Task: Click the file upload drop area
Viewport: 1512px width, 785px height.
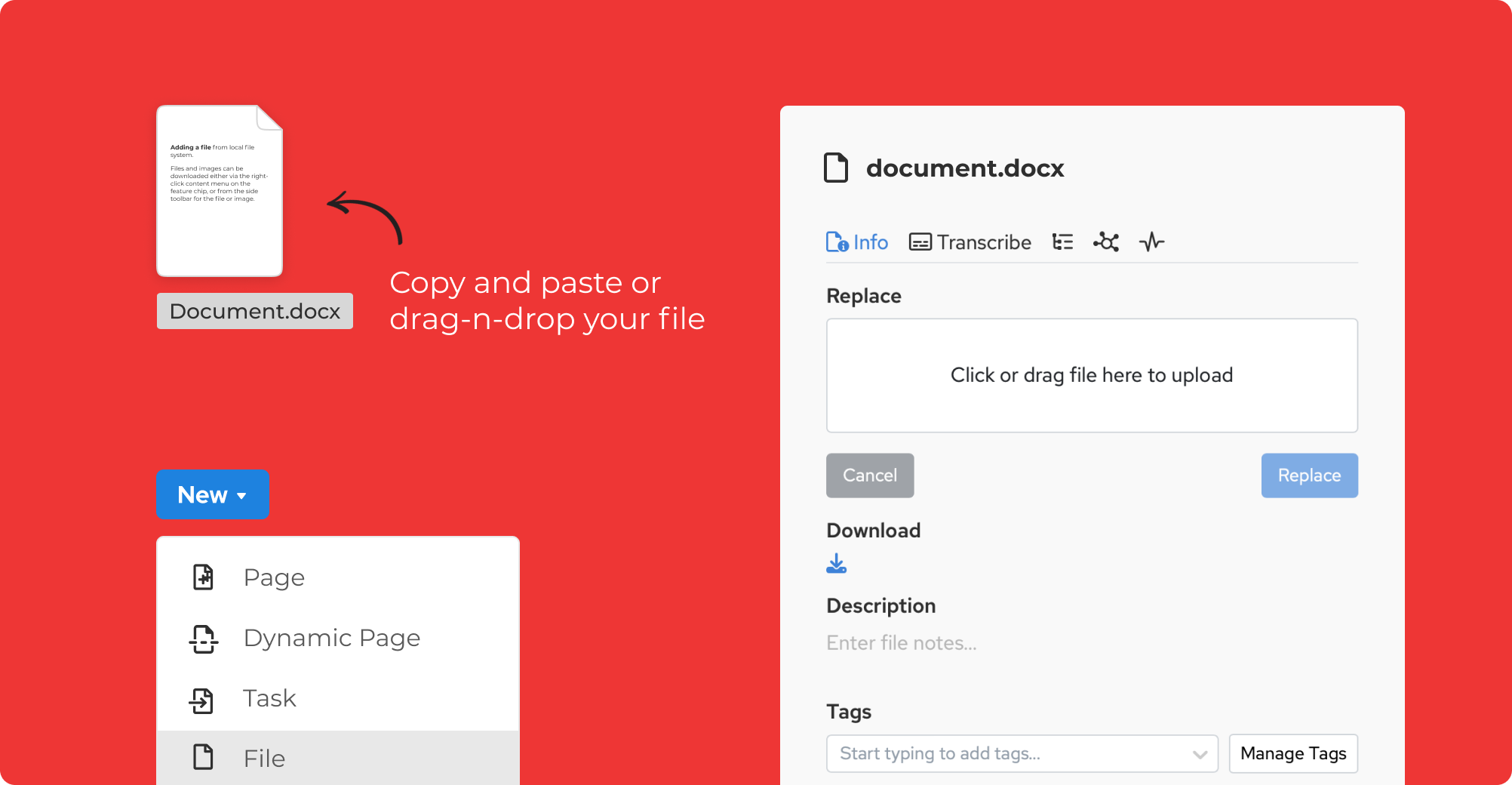Action: [1092, 375]
